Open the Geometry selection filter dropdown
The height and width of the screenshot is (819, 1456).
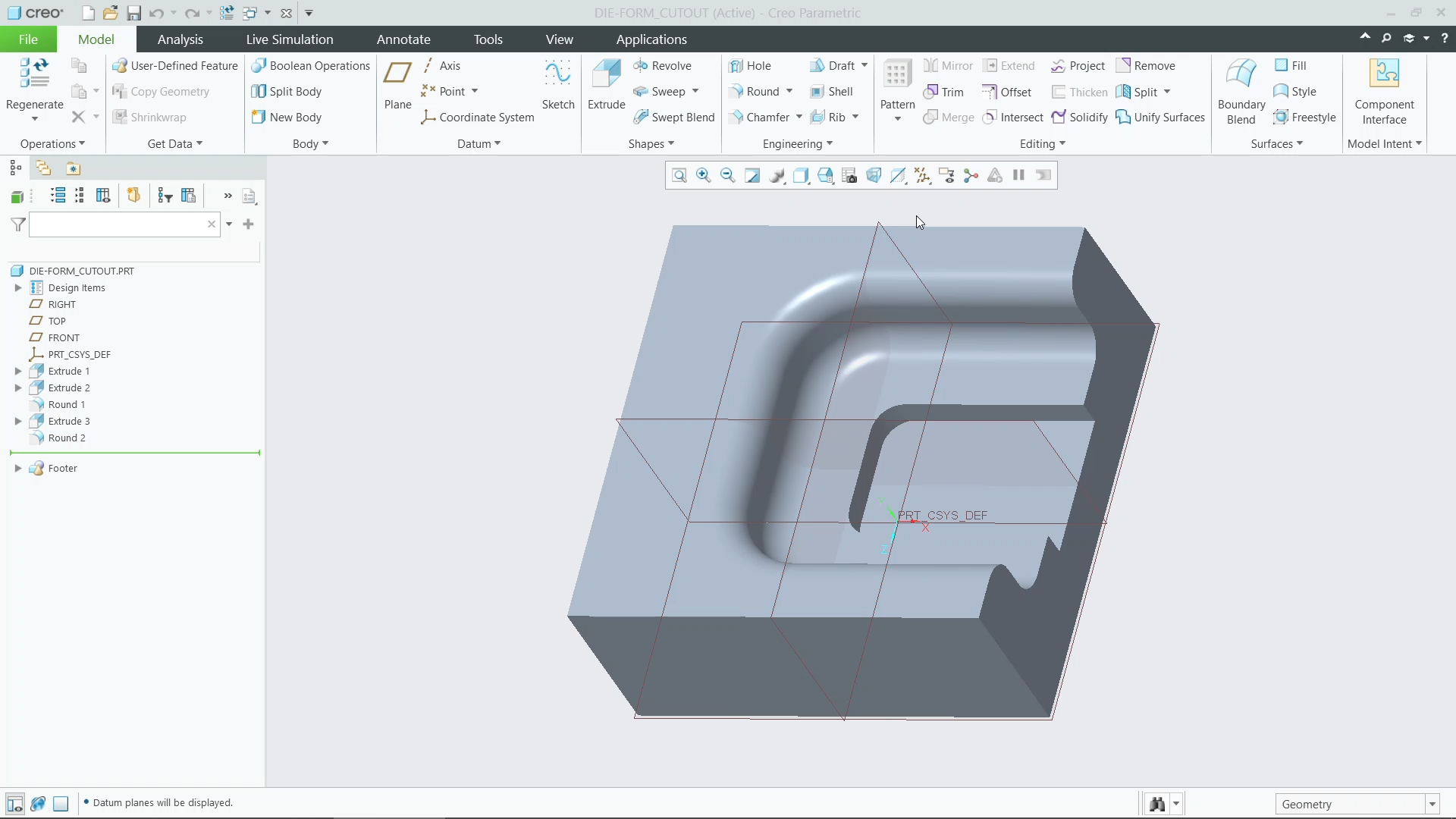coord(1432,805)
